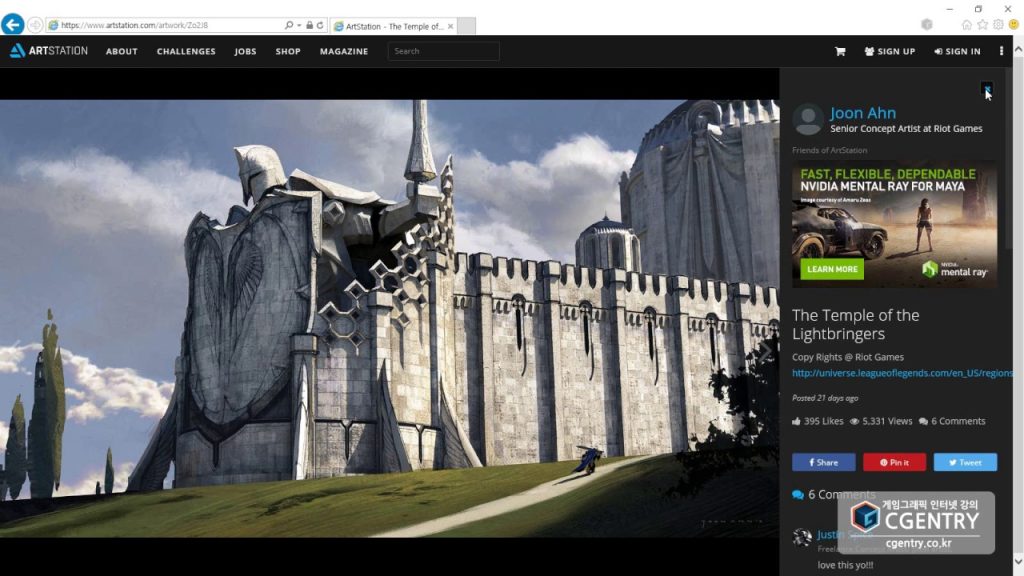Expand the address bar search dropdown arrow

click(x=298, y=25)
